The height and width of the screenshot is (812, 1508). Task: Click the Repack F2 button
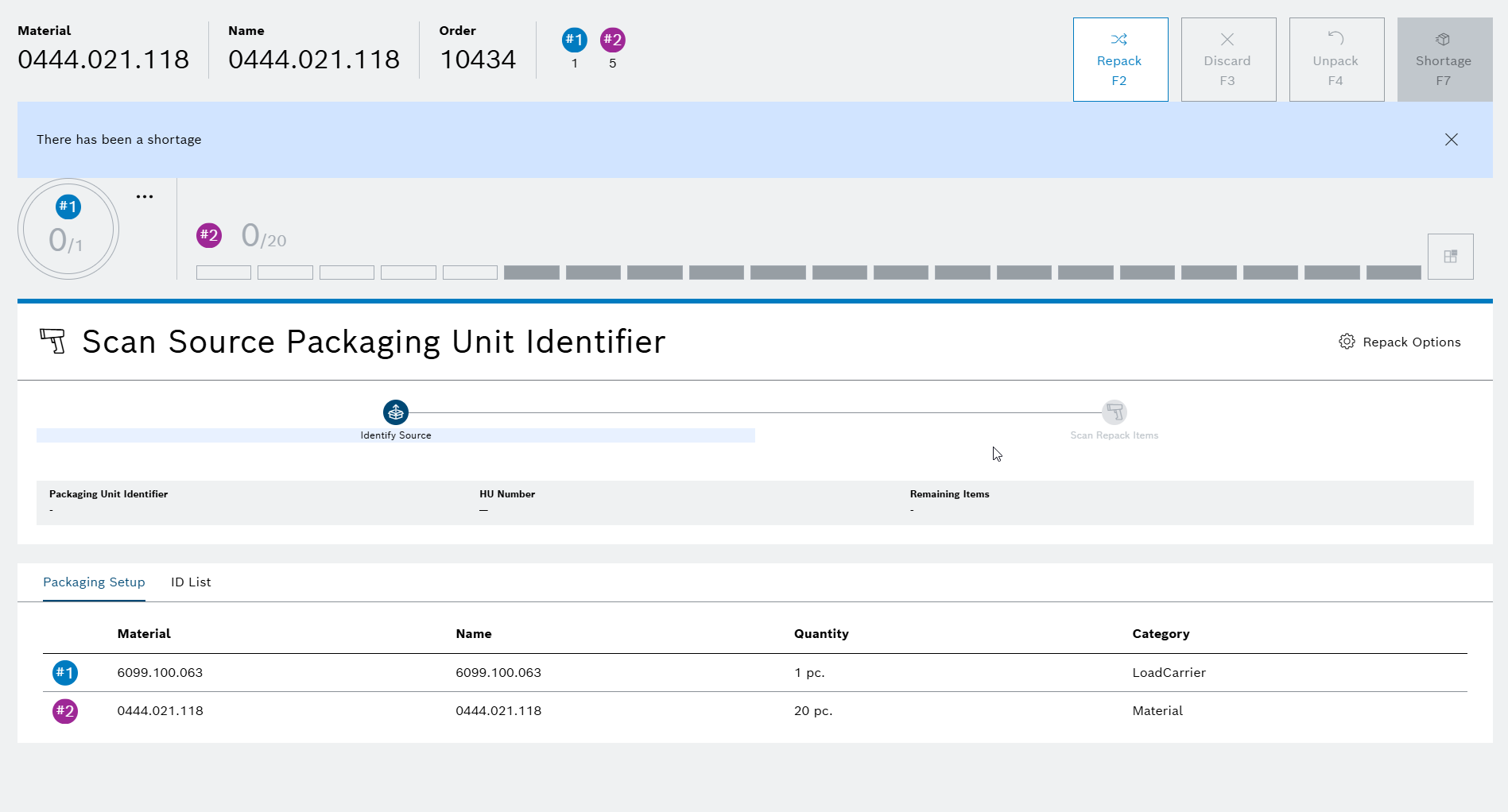1119,60
